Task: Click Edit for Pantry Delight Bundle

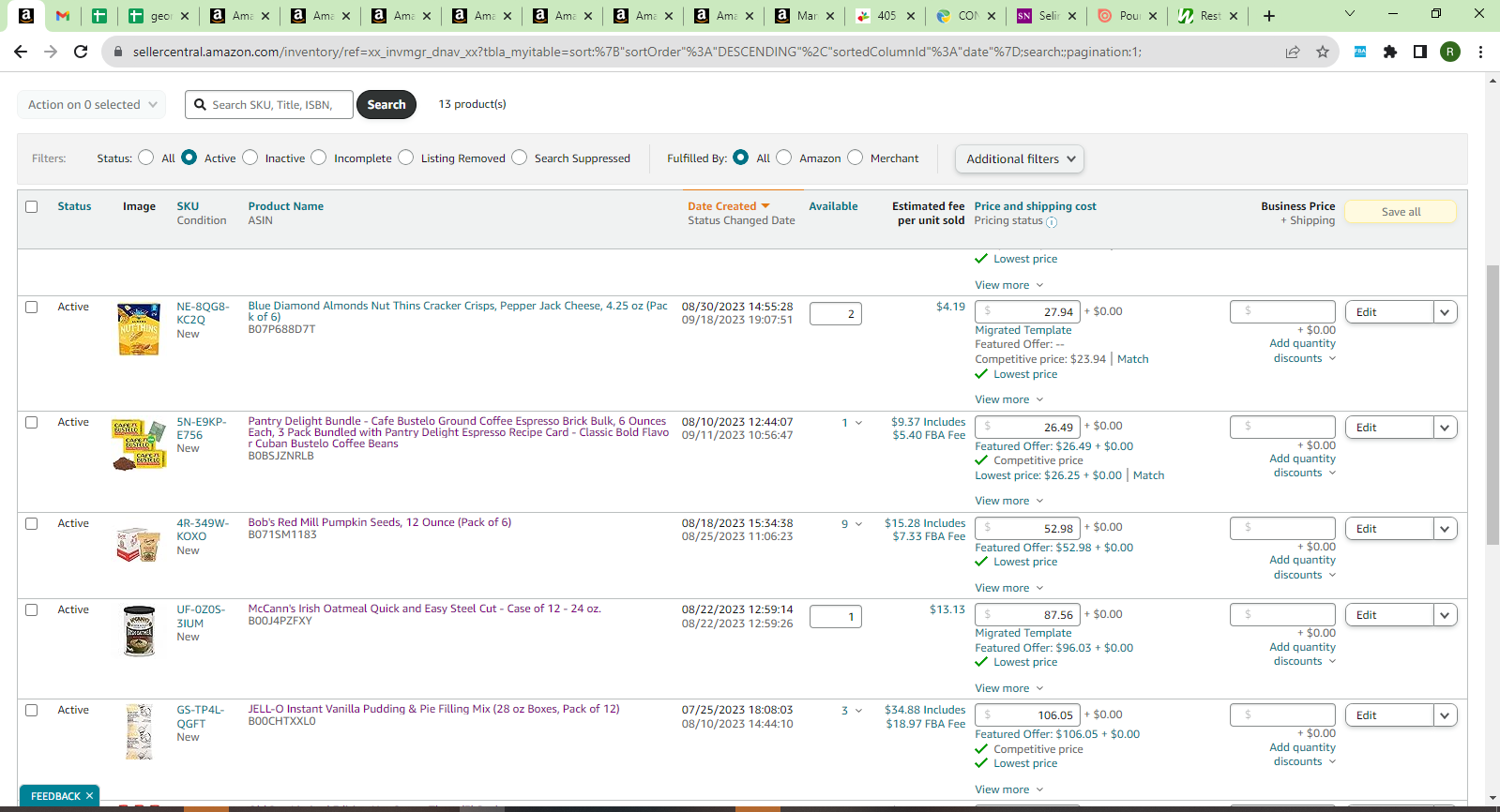Action: point(1389,428)
